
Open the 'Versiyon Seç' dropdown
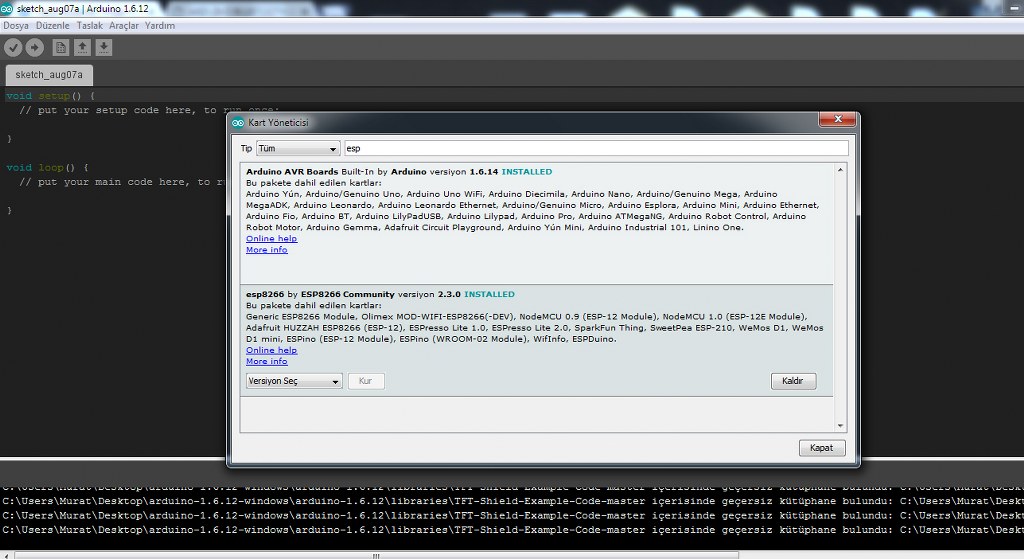(294, 381)
